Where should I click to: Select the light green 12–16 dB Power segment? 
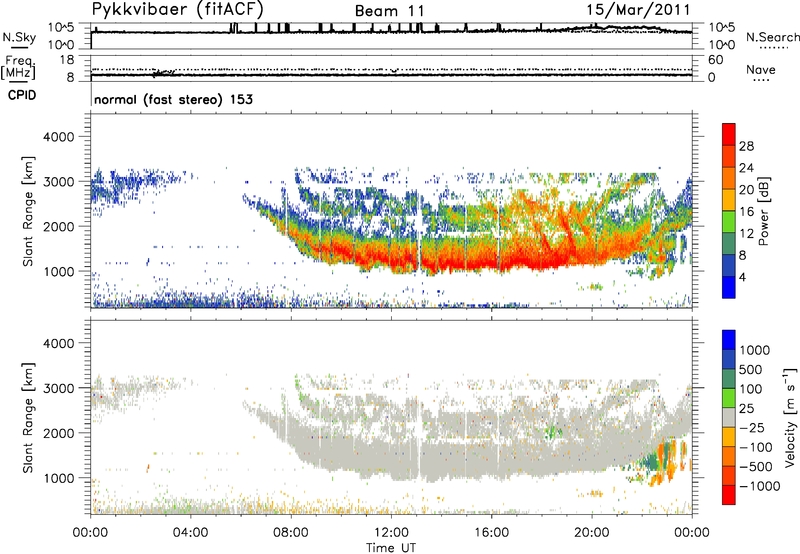(x=729, y=222)
